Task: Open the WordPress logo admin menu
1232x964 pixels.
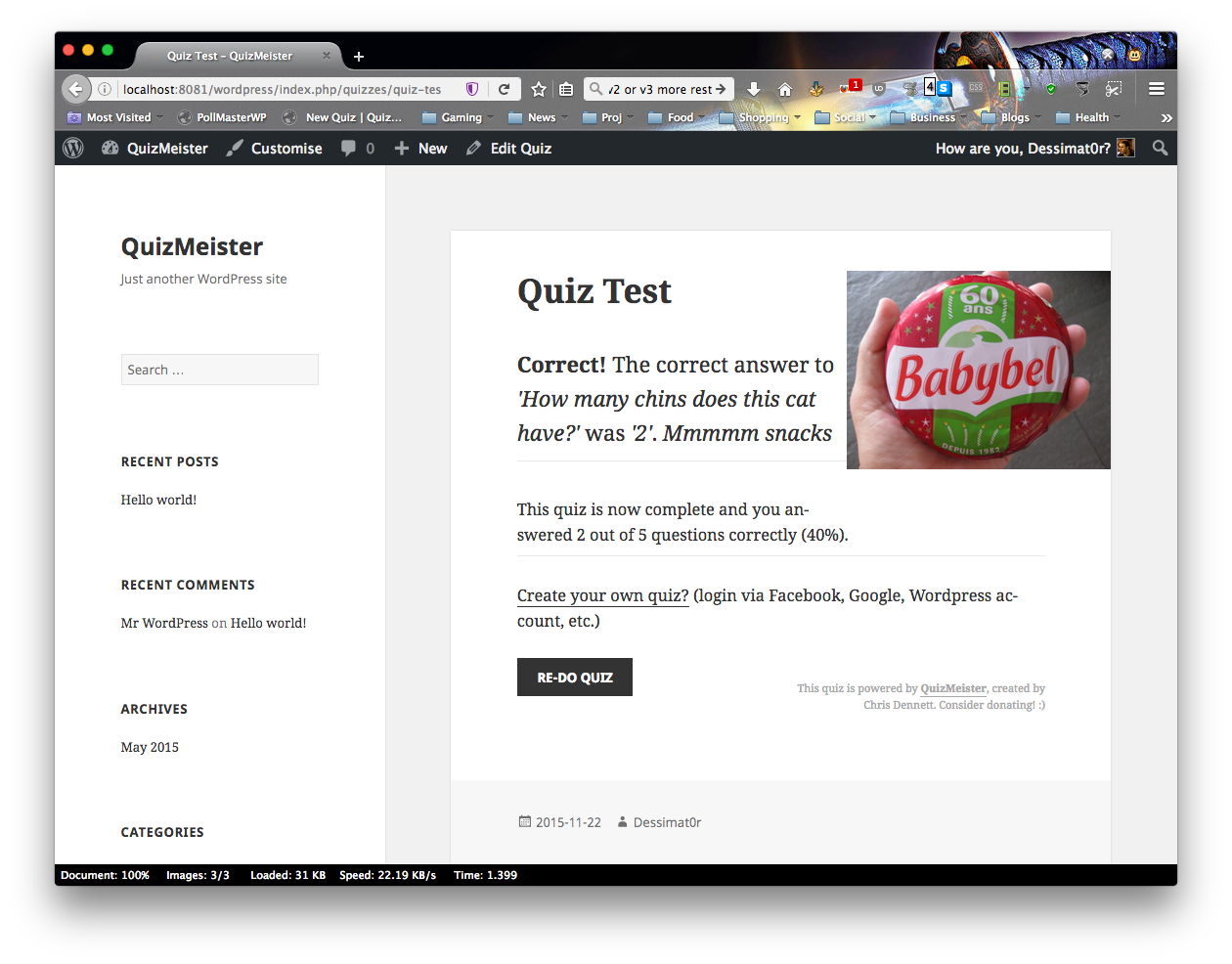Action: [73, 148]
